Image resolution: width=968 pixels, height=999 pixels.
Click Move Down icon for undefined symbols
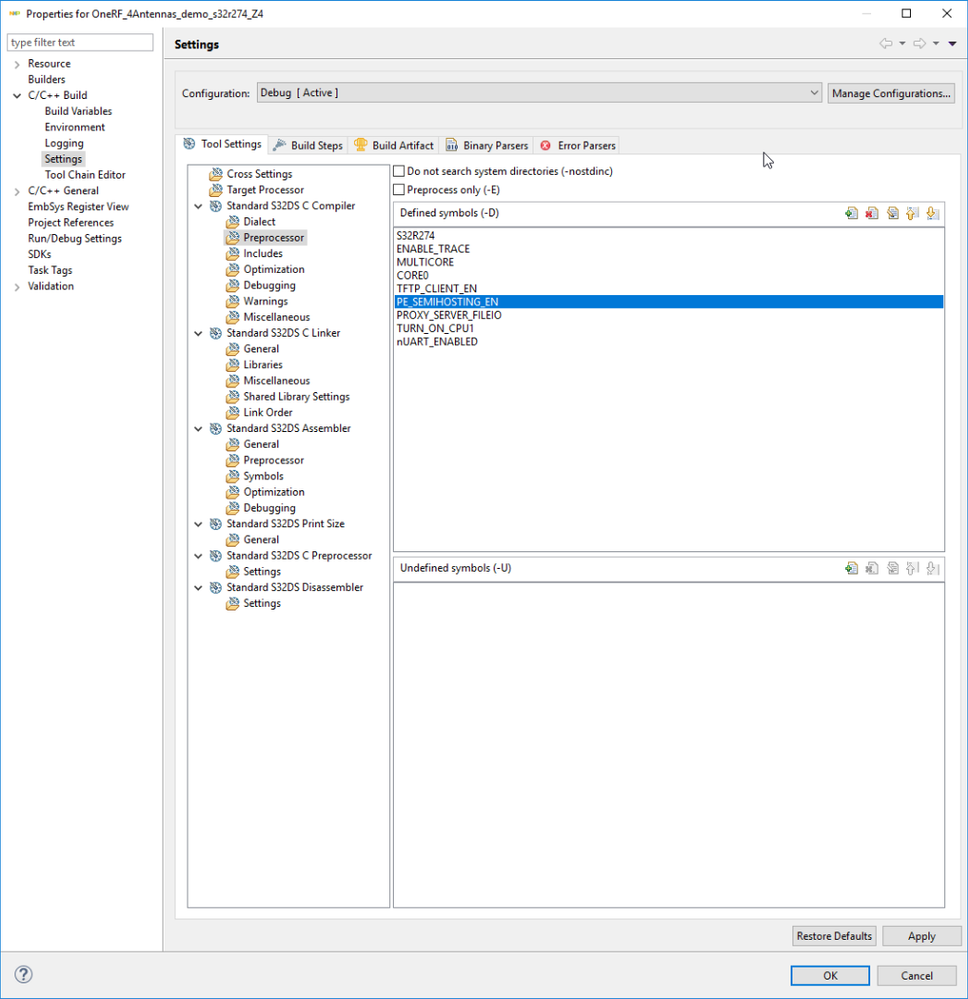(933, 568)
